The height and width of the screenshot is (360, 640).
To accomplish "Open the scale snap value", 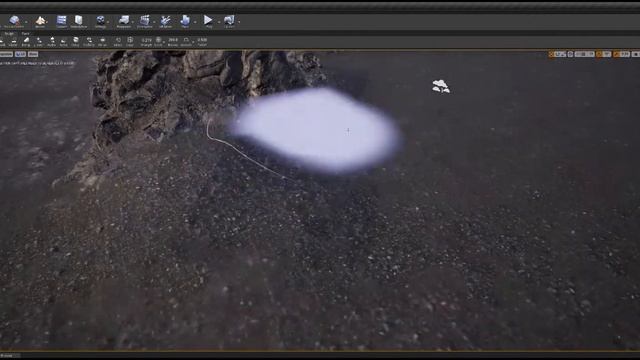I will [x=625, y=54].
